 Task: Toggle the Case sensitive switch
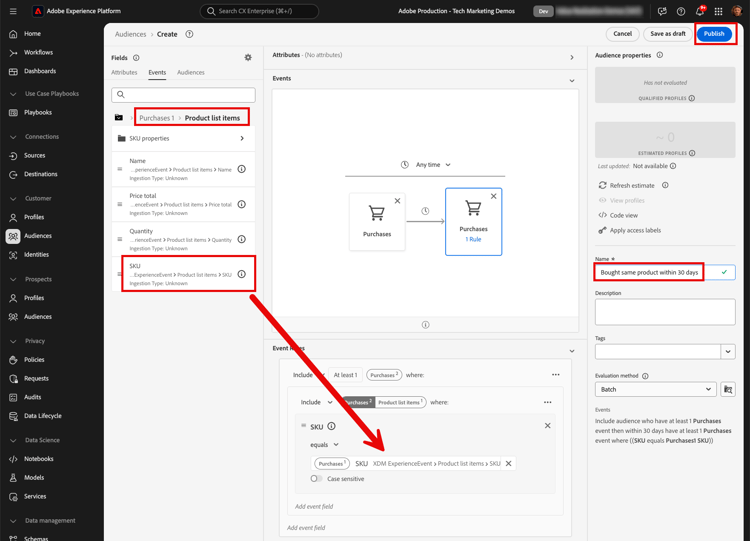click(316, 478)
